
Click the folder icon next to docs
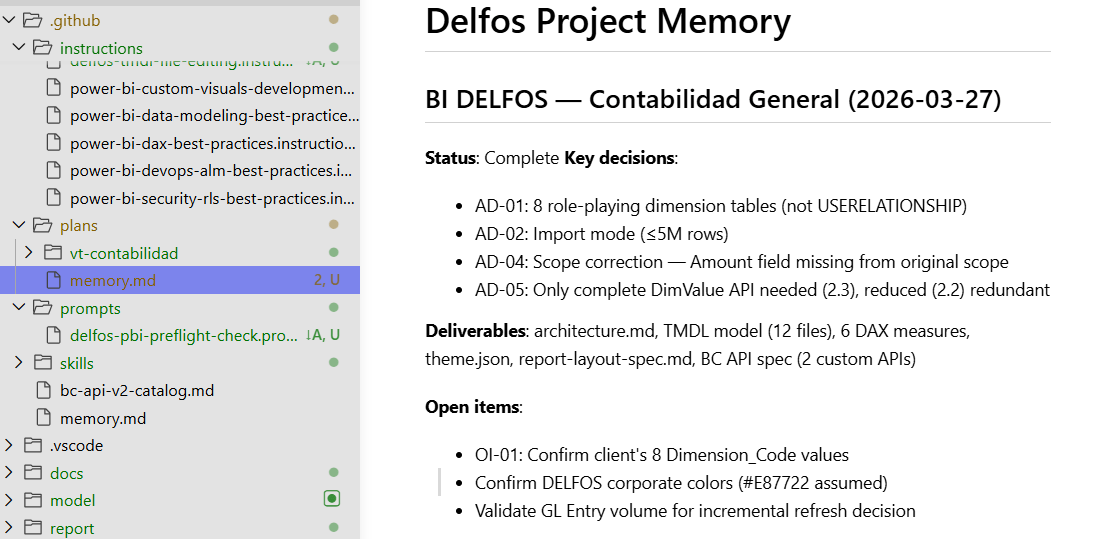click(32, 473)
